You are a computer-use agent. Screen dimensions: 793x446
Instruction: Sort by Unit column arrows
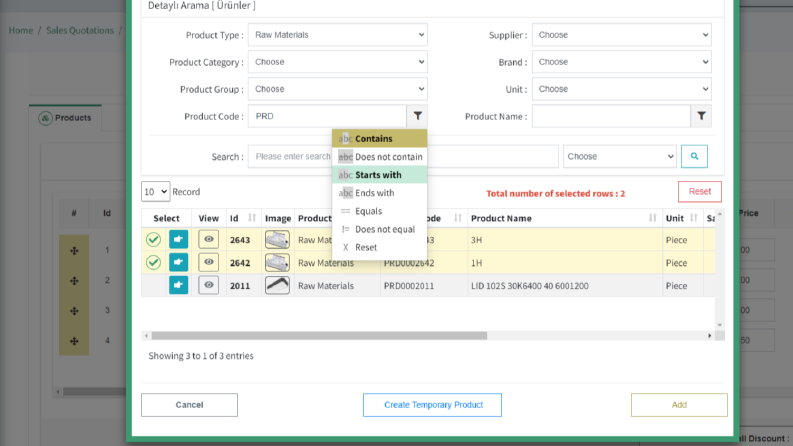tap(693, 218)
